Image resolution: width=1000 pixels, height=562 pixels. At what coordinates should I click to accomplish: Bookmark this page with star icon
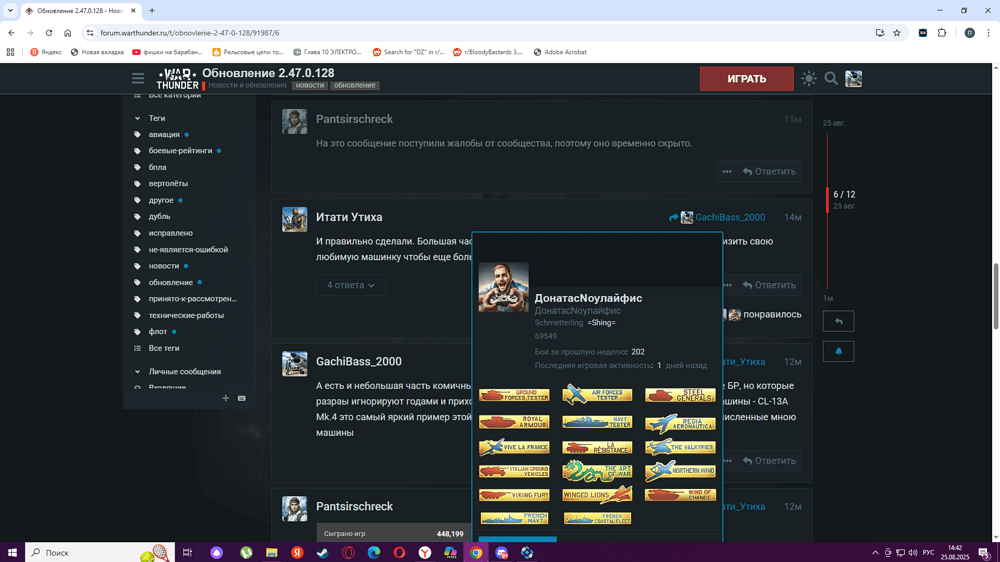[897, 33]
